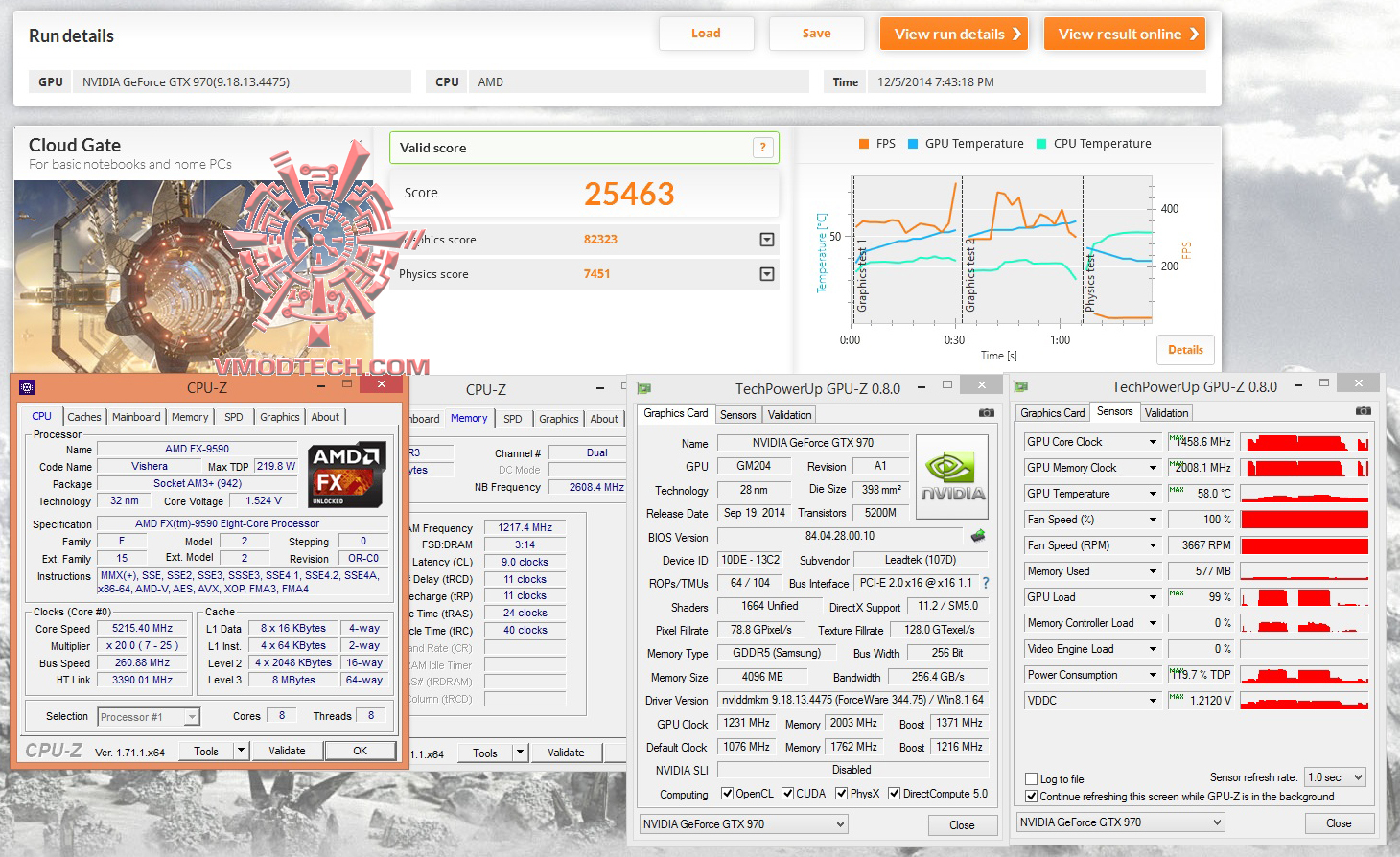Switch to Graphics Card tab in GPU-Z Sensors window
The width and height of the screenshot is (1400, 857).
[1053, 413]
